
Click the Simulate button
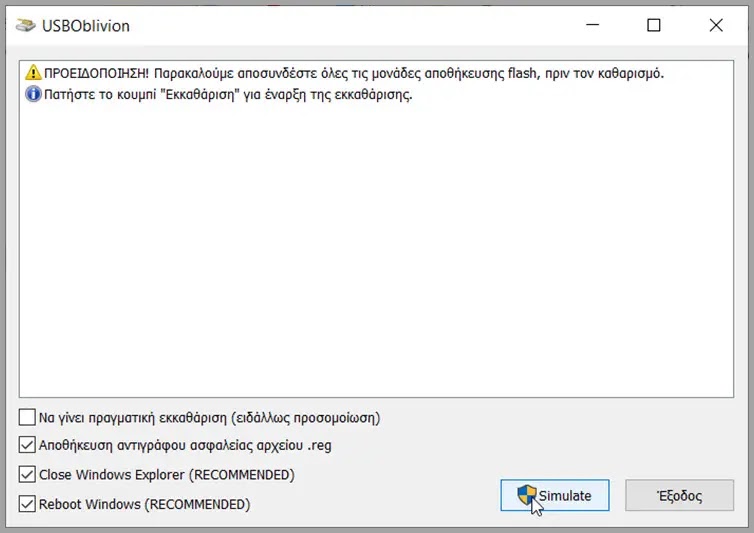tap(554, 495)
